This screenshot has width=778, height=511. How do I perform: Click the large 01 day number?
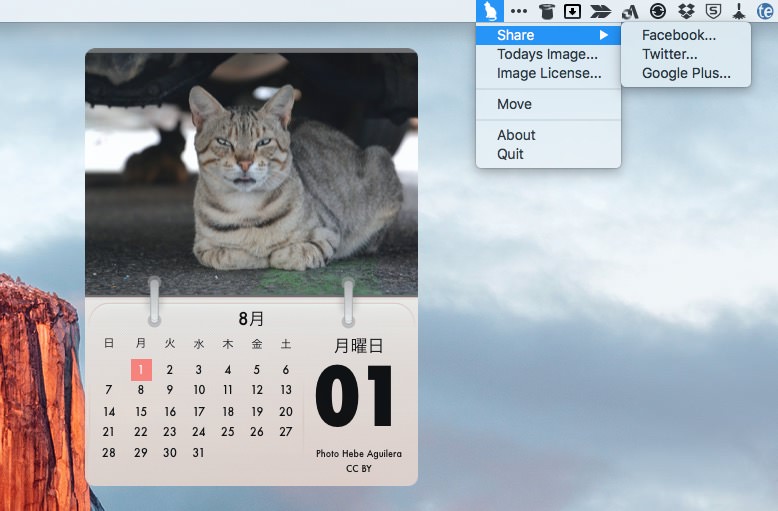point(354,396)
